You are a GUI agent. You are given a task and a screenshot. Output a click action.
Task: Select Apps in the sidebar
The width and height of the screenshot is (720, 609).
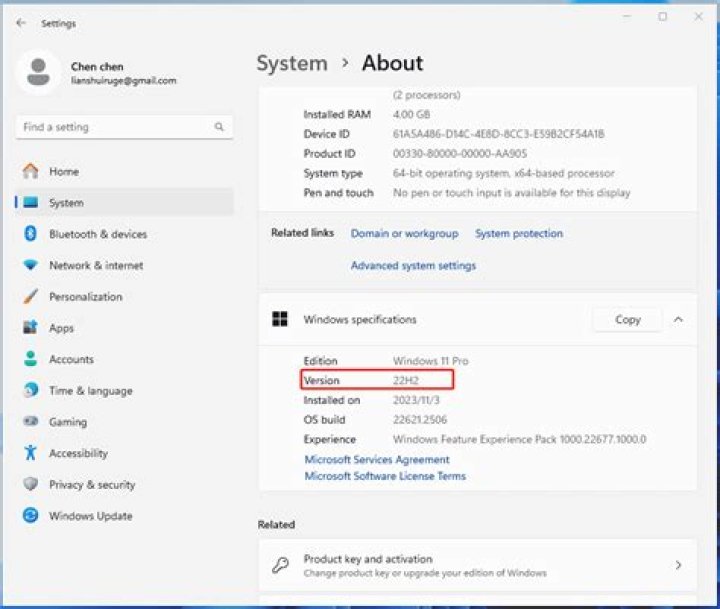click(x=124, y=327)
